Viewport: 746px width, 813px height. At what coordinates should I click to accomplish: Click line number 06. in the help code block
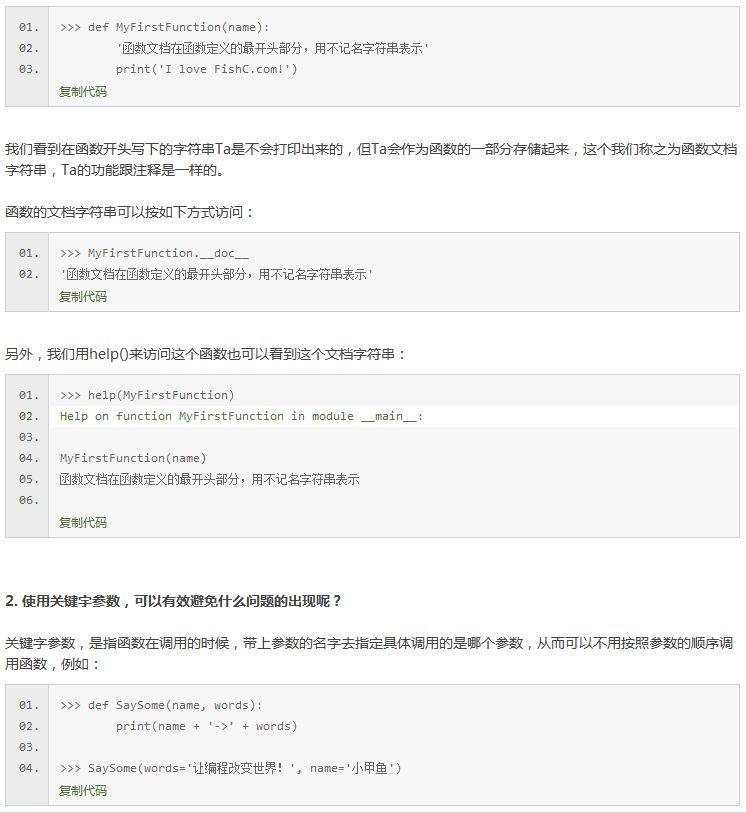coord(29,500)
